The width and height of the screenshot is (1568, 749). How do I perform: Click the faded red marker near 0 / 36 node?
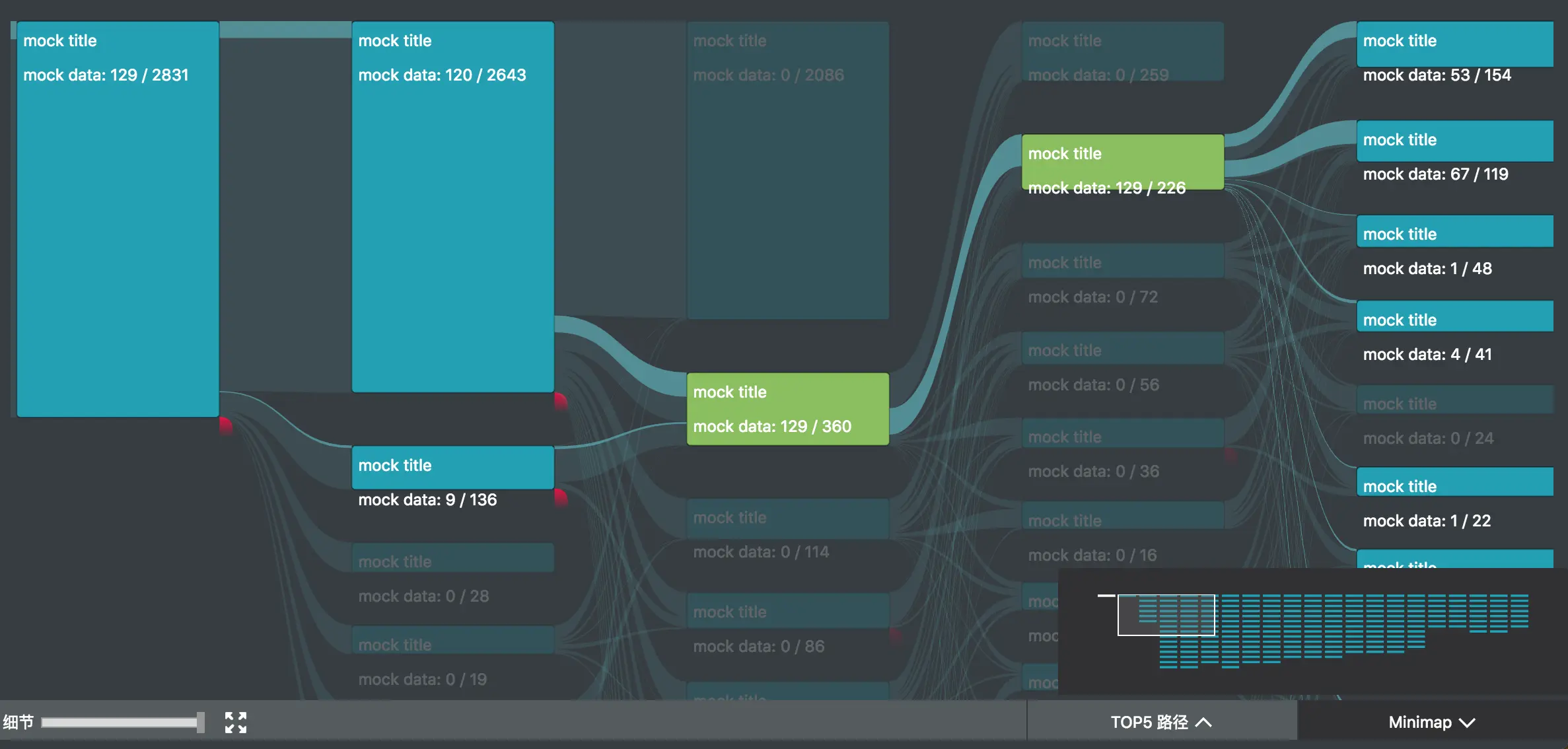click(1230, 454)
